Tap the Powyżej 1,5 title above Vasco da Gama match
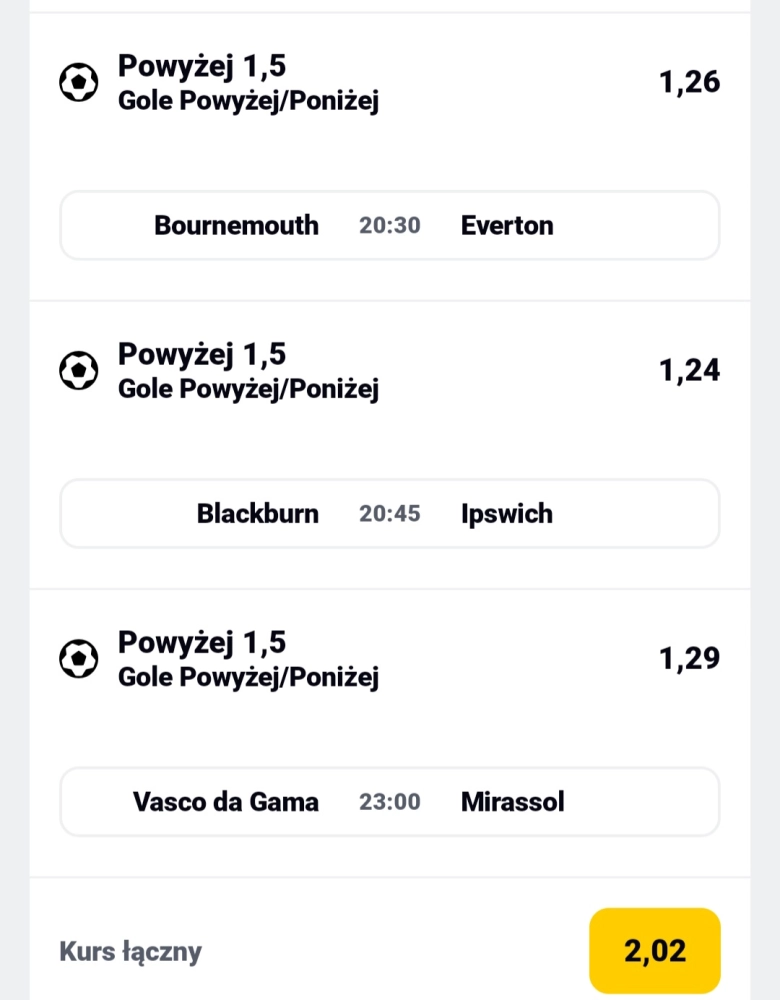Screen dimensions: 780x1000 202,642
